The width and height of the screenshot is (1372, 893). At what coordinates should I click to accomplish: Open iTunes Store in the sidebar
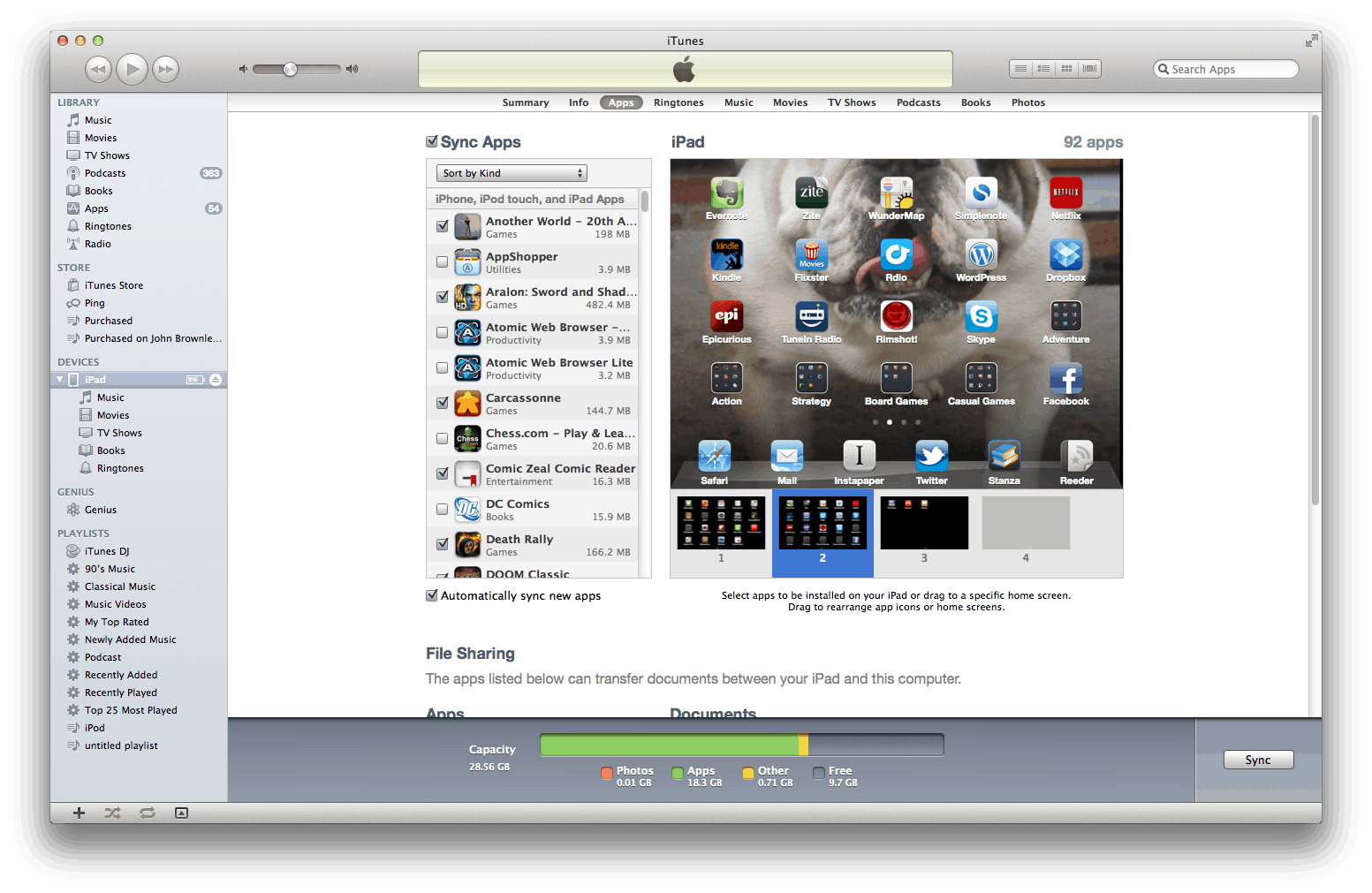pos(113,285)
